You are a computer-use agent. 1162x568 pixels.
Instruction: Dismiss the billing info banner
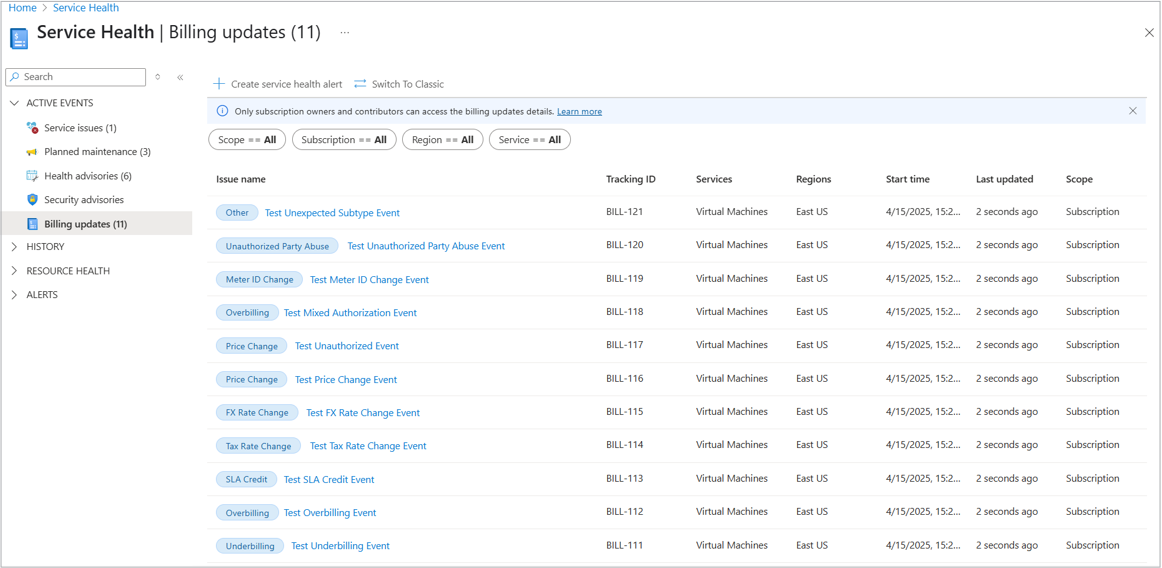click(1133, 111)
